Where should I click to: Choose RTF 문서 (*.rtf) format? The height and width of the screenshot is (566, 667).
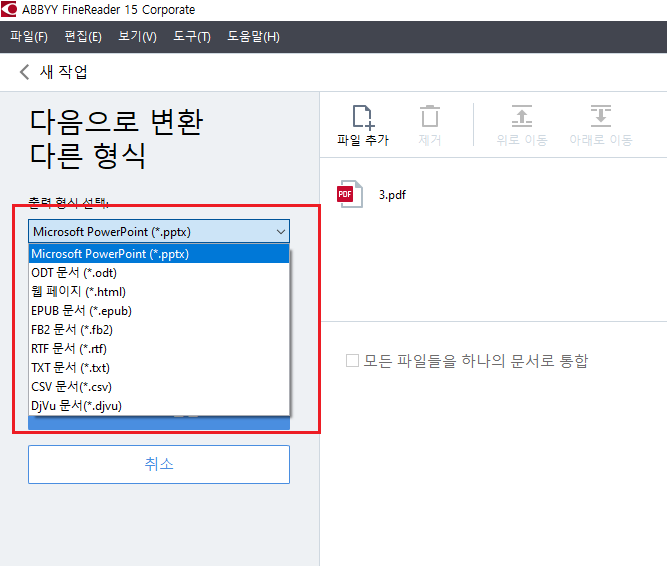(159, 349)
